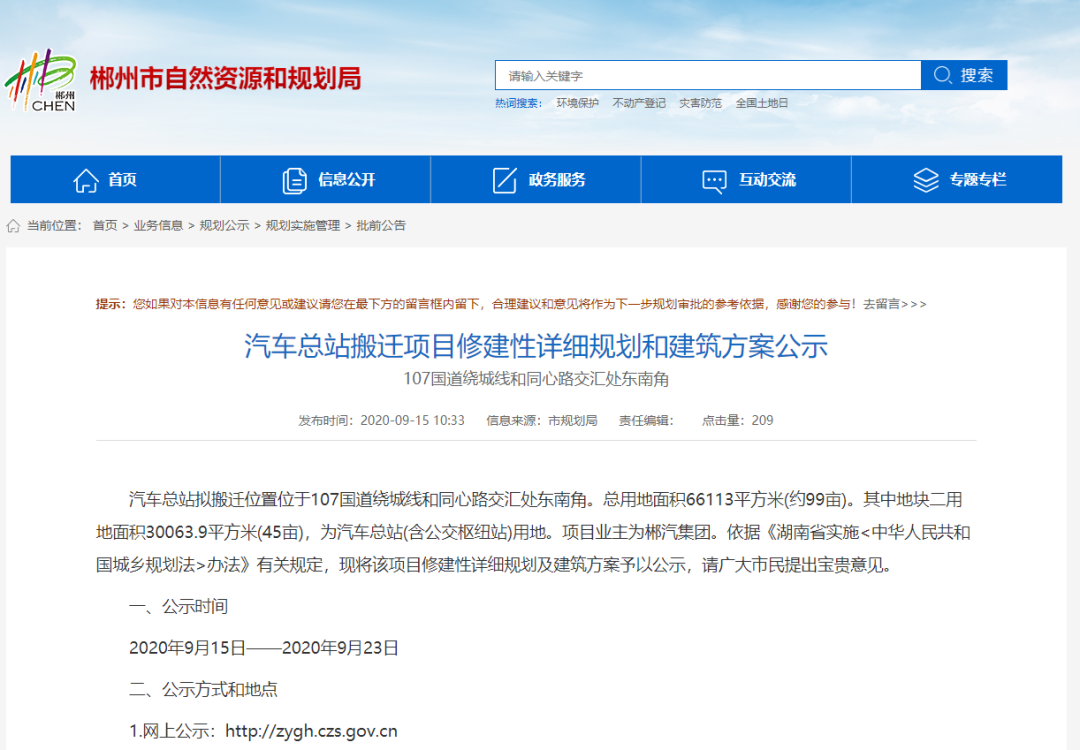Screen dimensions: 1080x750
Task: Click the heading 二、公示方式和地点
Action: (x=203, y=689)
